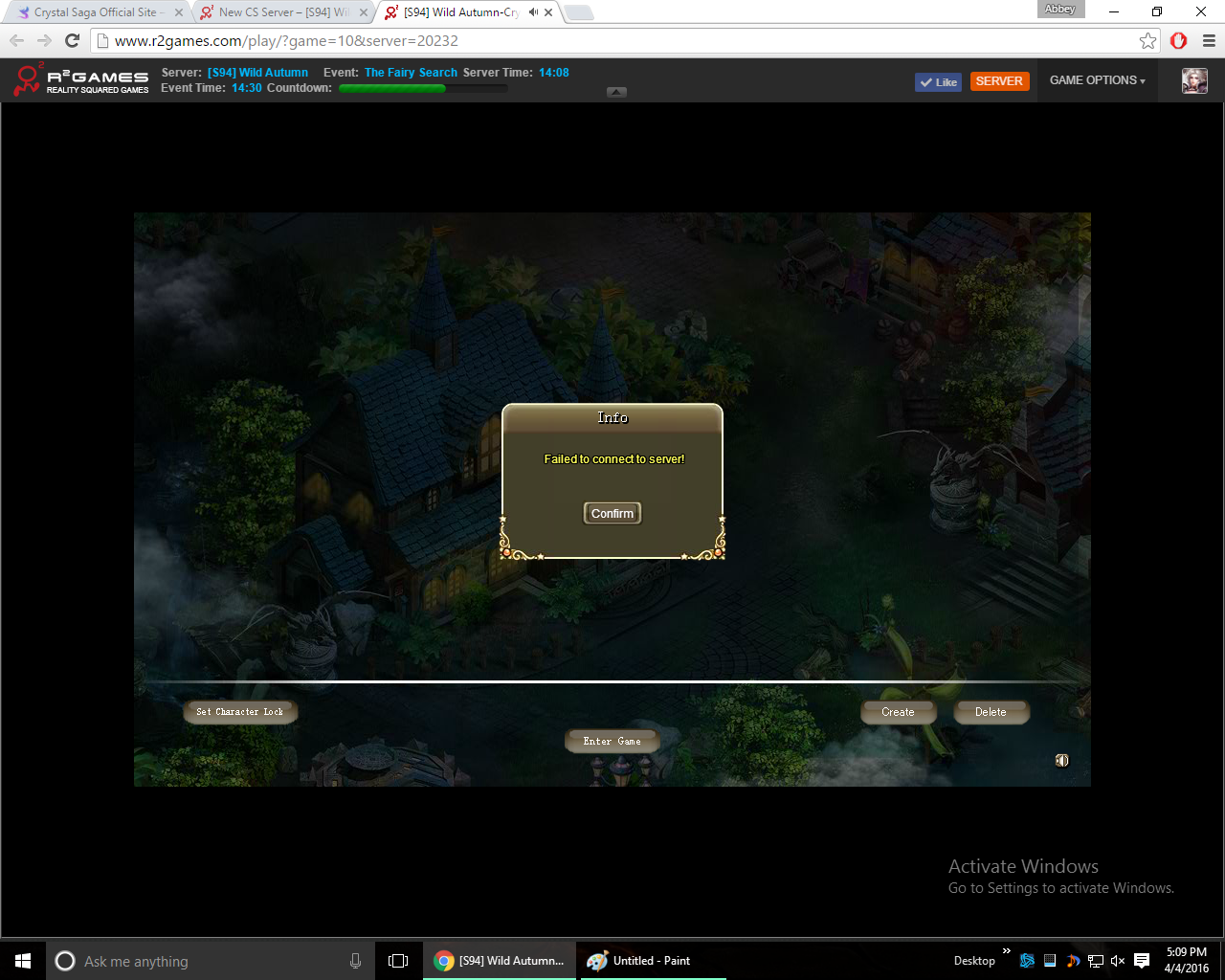Viewport: 1225px width, 980px height.
Task: Toggle the in-game sound speaker icon
Action: [x=1061, y=761]
